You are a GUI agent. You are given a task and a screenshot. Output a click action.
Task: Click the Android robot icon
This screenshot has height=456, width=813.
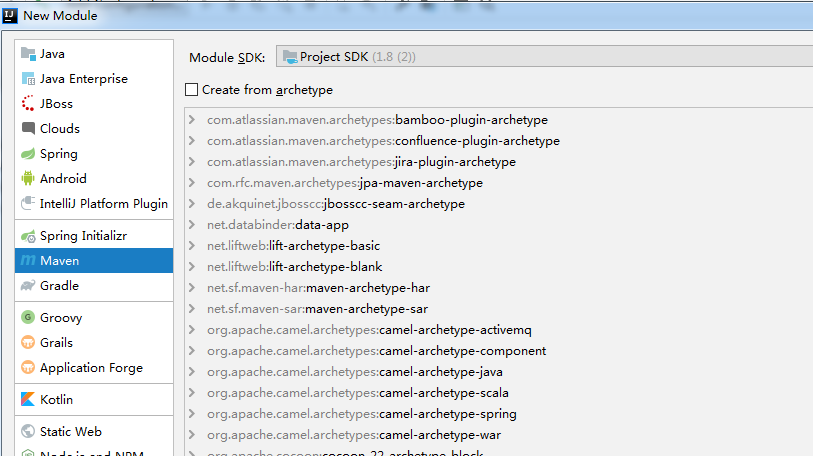28,178
